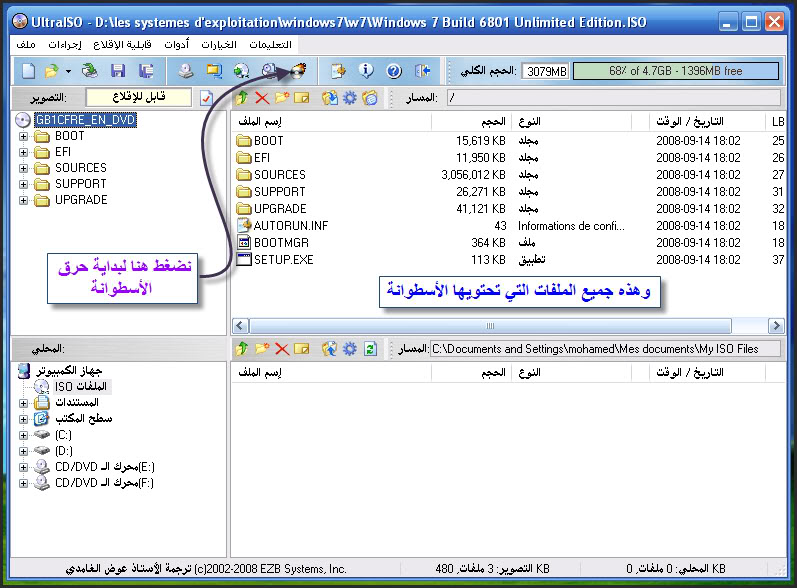The width and height of the screenshot is (797, 588).
Task: Click local pane إسم الملف column header
Action: point(331,373)
